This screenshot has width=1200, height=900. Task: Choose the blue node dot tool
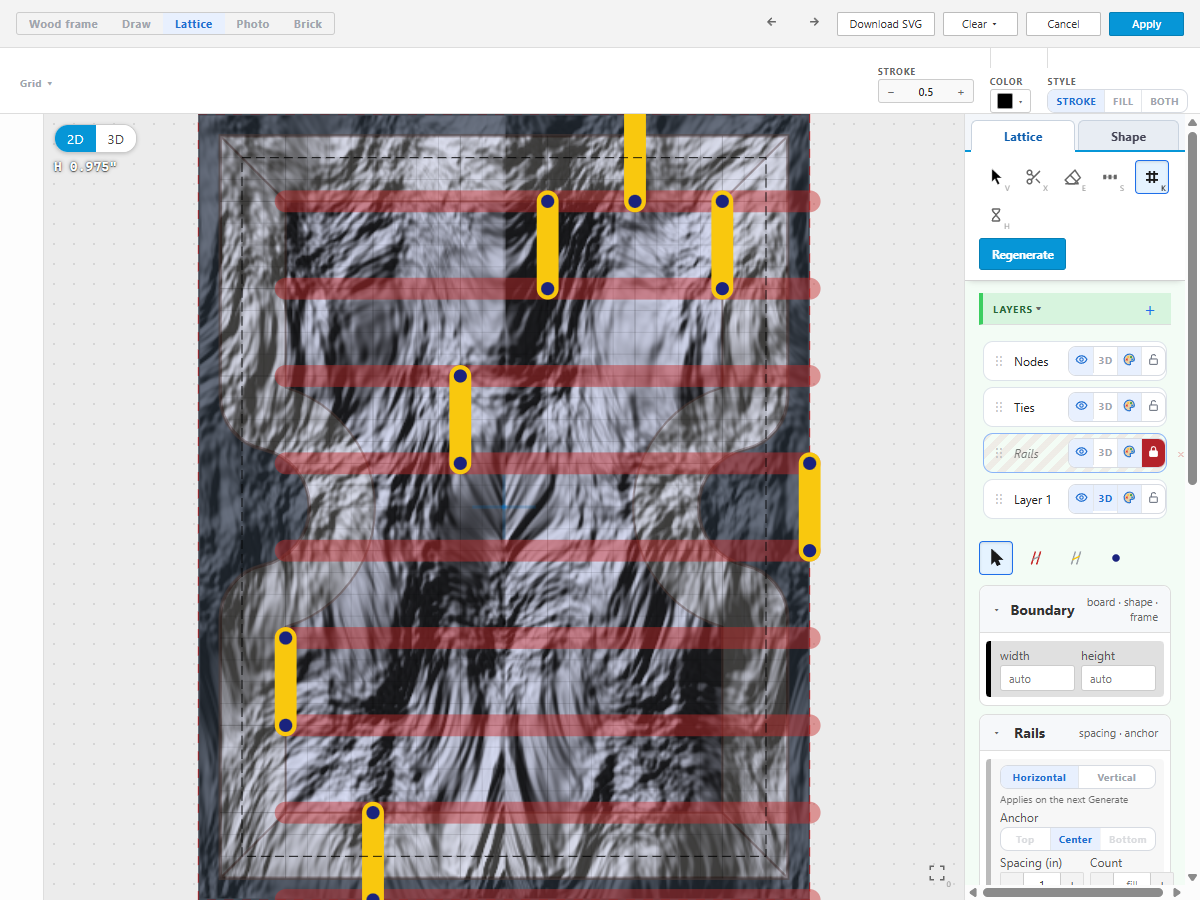pyautogui.click(x=1116, y=558)
